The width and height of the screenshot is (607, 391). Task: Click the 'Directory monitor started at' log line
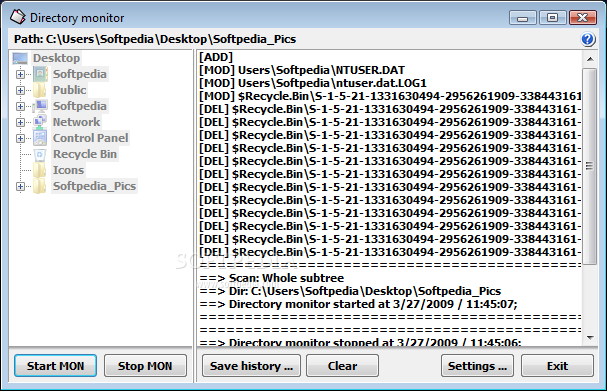click(358, 304)
